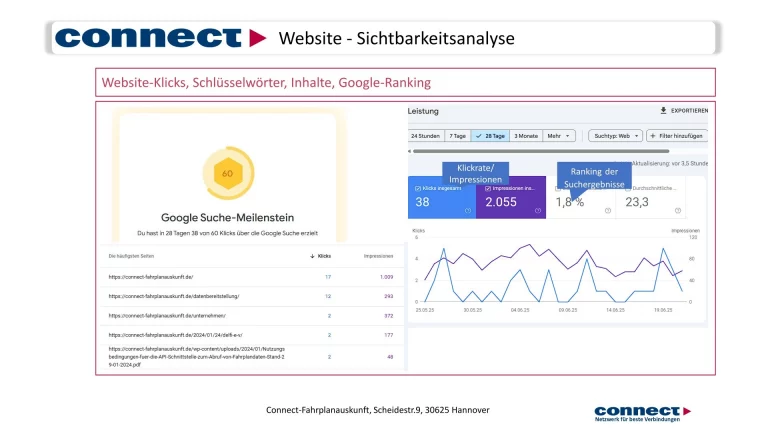Click the 2 clicks value in delfi-e-v row
This screenshot has height=432, width=768.
(x=329, y=335)
